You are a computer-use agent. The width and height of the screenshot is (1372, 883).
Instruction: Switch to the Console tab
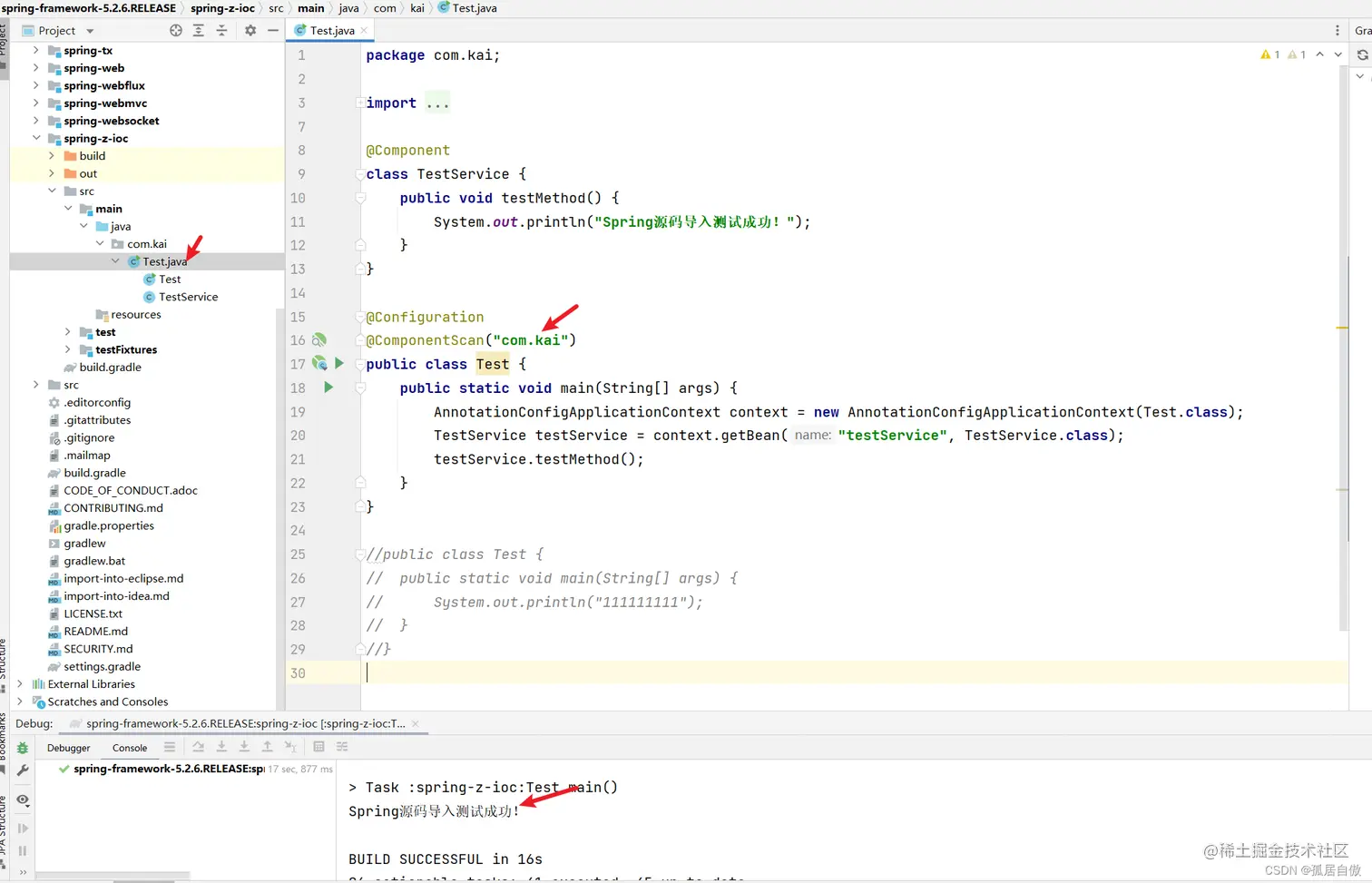pos(130,748)
